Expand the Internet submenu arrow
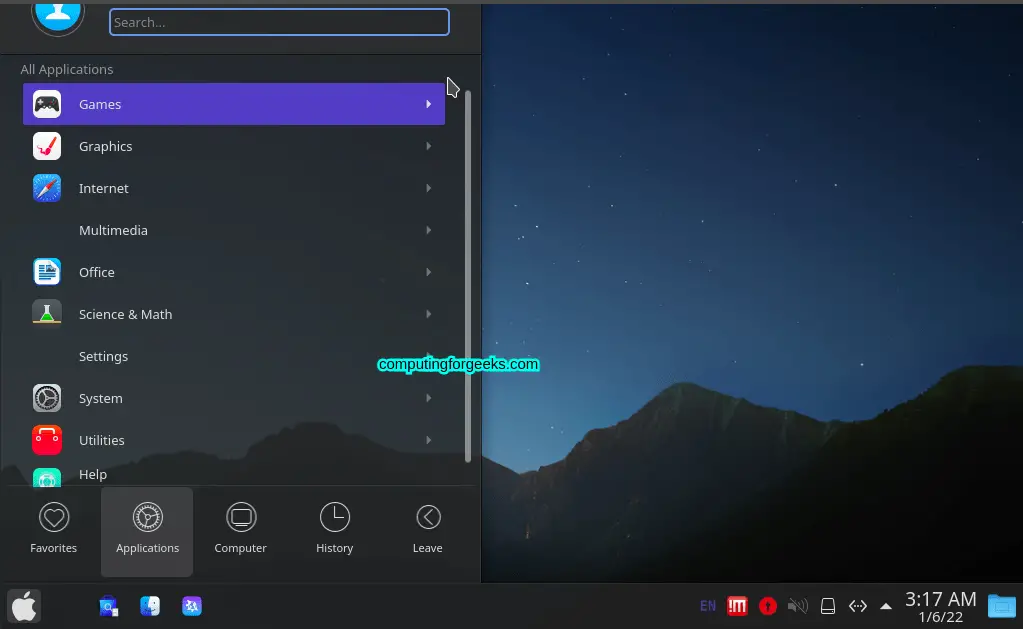This screenshot has height=629, width=1023. [x=429, y=188]
